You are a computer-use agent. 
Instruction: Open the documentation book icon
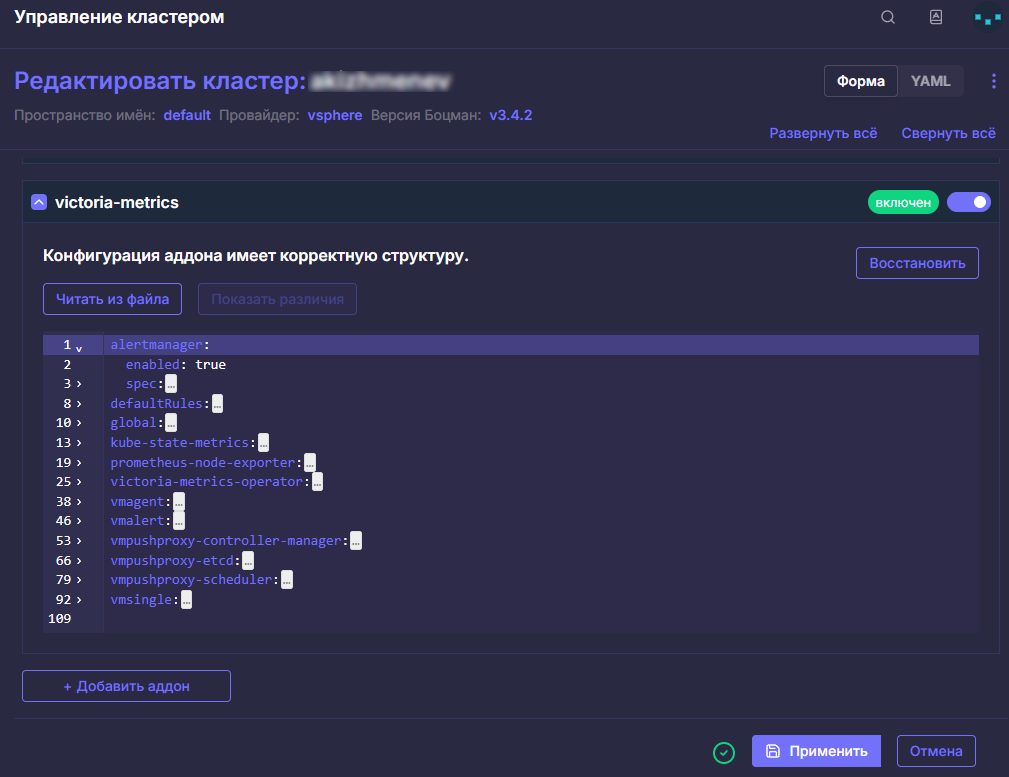coord(936,17)
